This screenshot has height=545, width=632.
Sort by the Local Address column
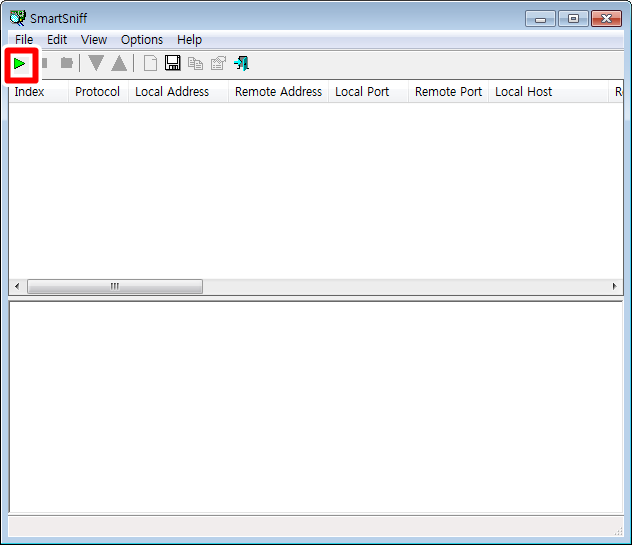[x=178, y=92]
